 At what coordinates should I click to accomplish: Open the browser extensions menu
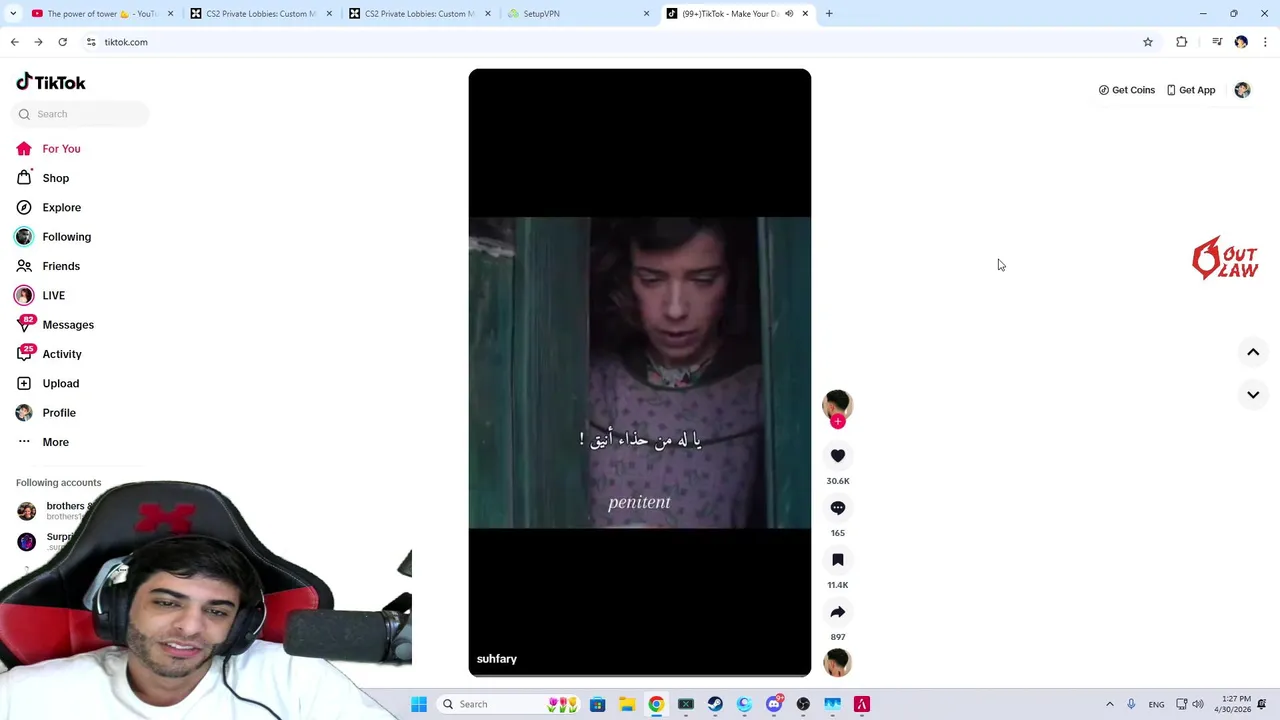(x=1182, y=42)
